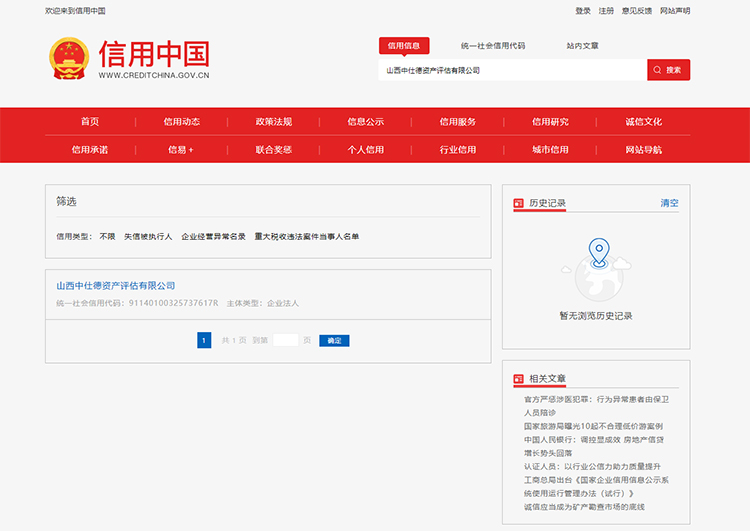The image size is (750, 531).
Task: Click the Credit China national emblem logo
Action: click(68, 59)
